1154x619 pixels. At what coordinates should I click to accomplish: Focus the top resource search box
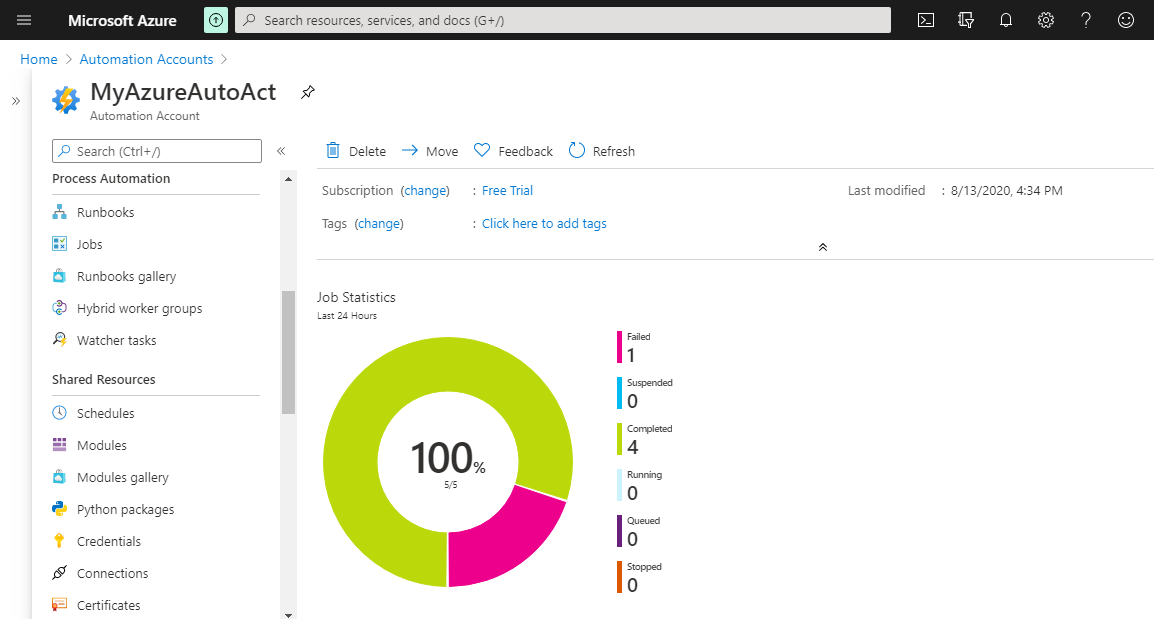click(x=562, y=20)
